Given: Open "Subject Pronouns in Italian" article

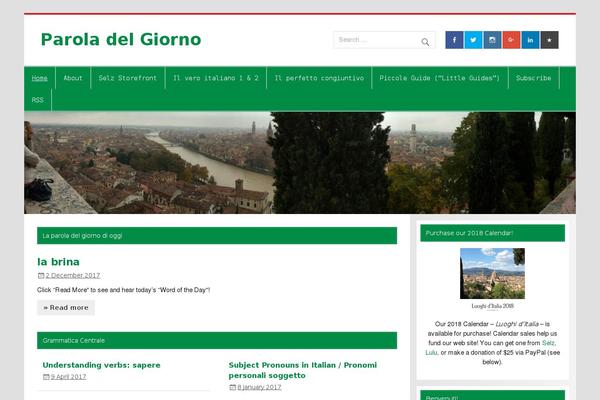Looking at the screenshot, I should [303, 370].
